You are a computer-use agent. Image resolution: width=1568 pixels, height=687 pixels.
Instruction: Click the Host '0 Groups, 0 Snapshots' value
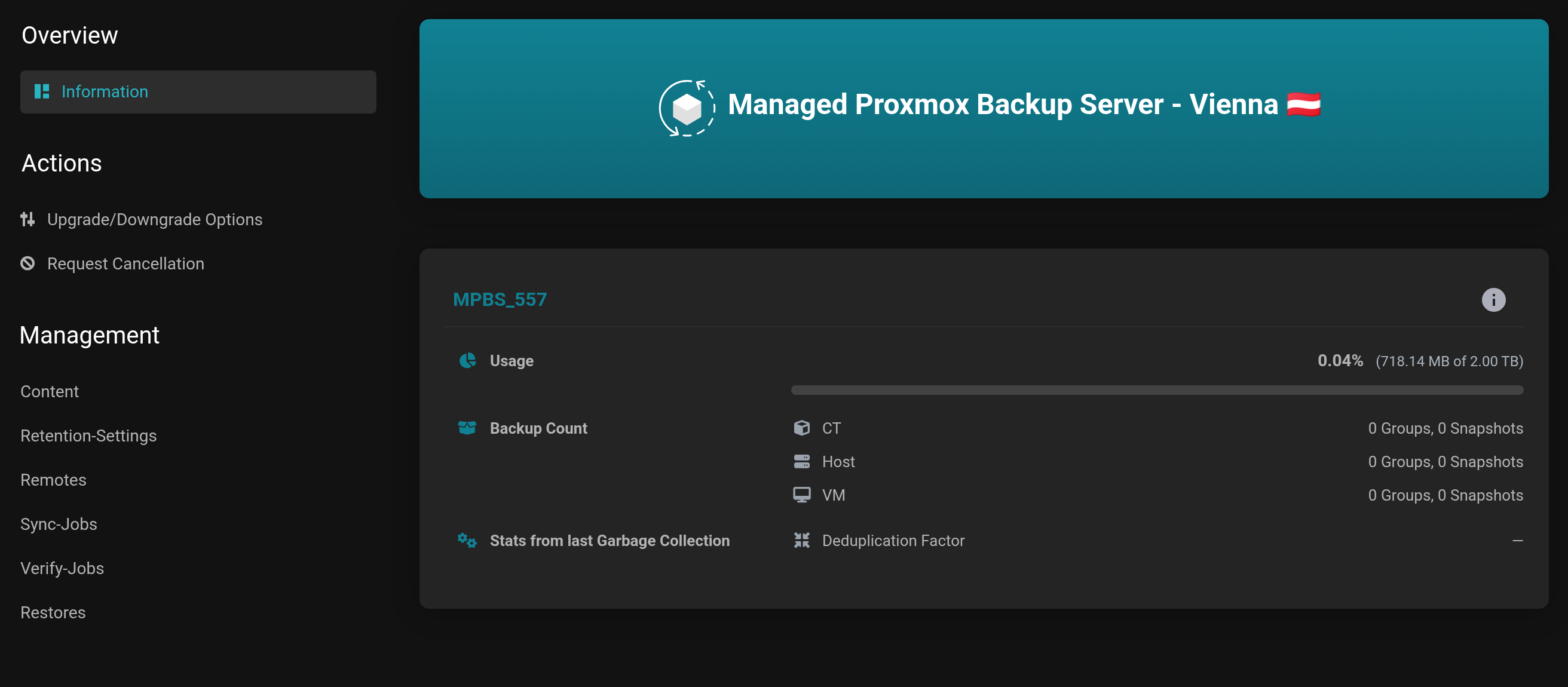coord(1445,462)
